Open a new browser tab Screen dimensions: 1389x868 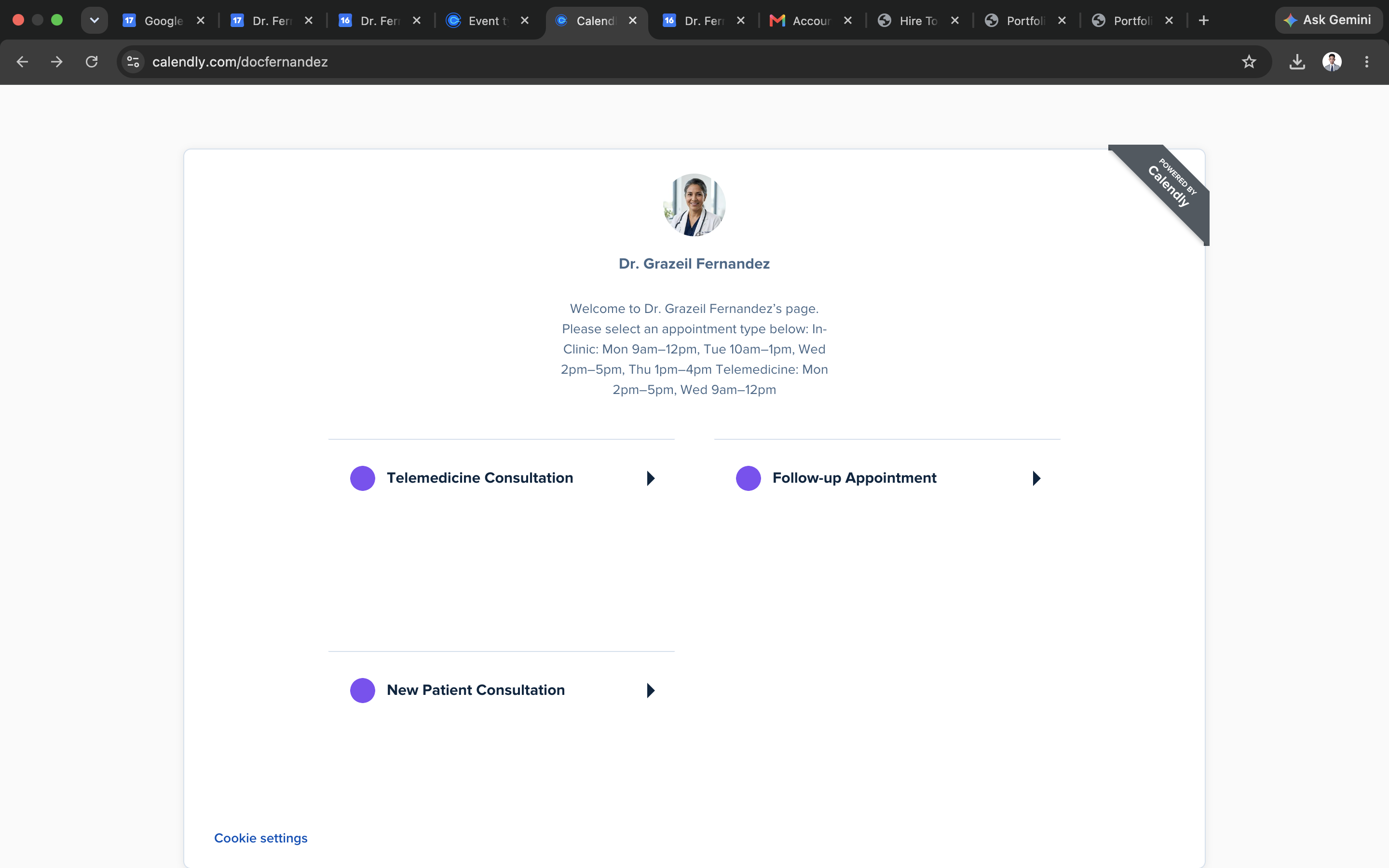pyautogui.click(x=1204, y=21)
